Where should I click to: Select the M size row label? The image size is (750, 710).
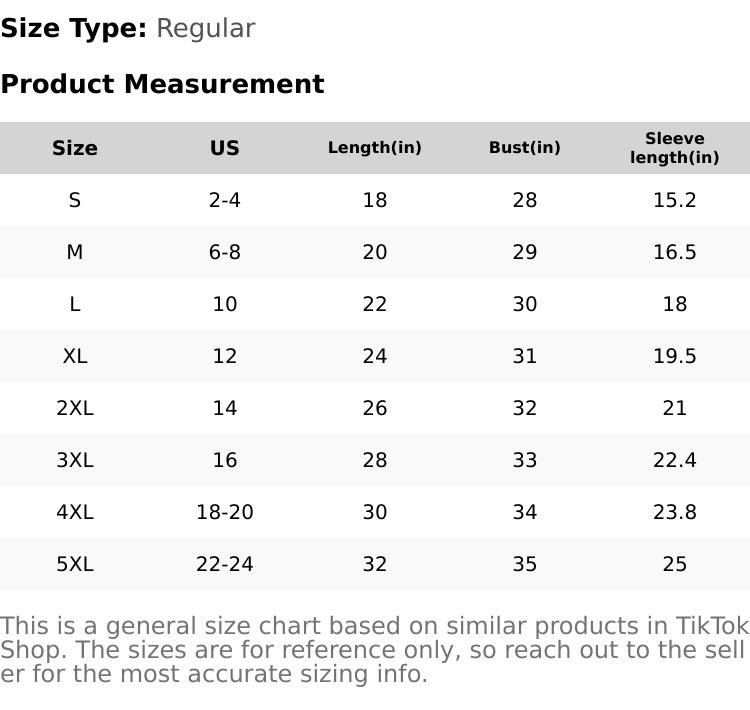75,252
